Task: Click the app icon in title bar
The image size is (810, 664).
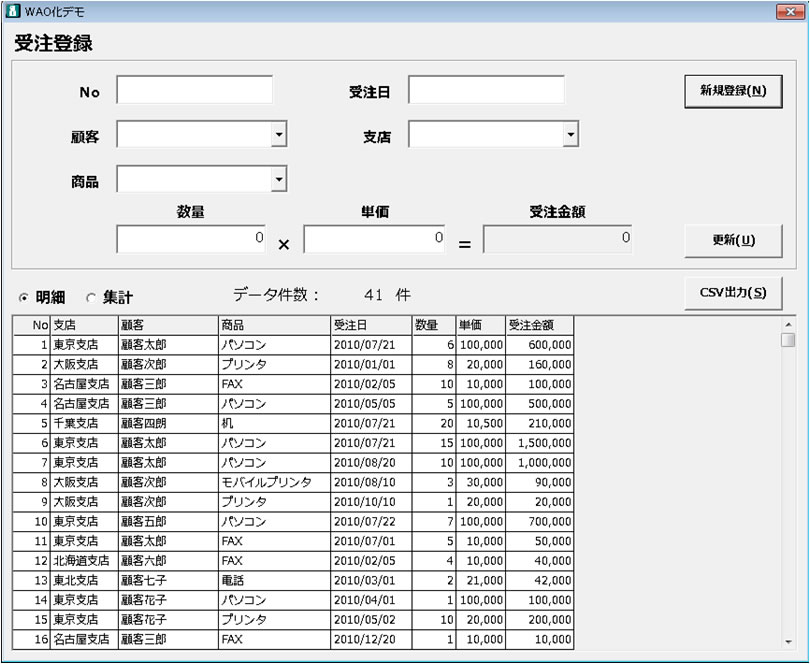Action: pos(13,11)
